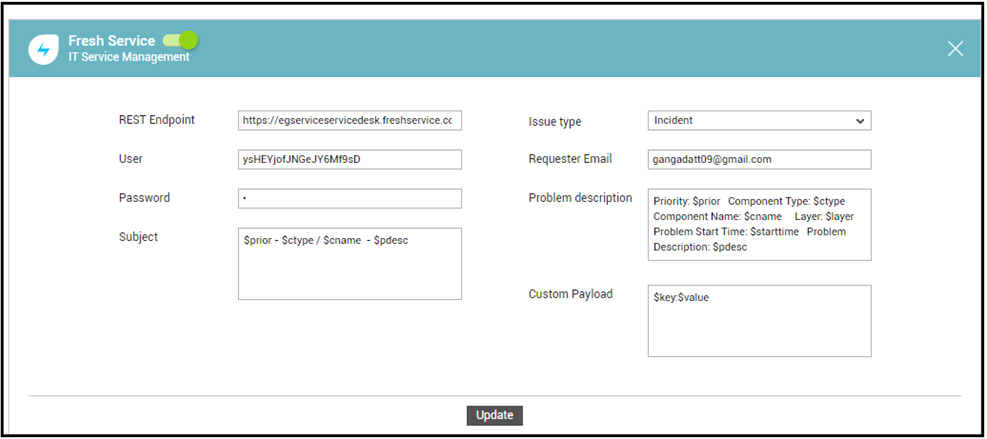The image size is (987, 439).
Task: Click the 'Custom Payload' label
Action: (x=570, y=294)
